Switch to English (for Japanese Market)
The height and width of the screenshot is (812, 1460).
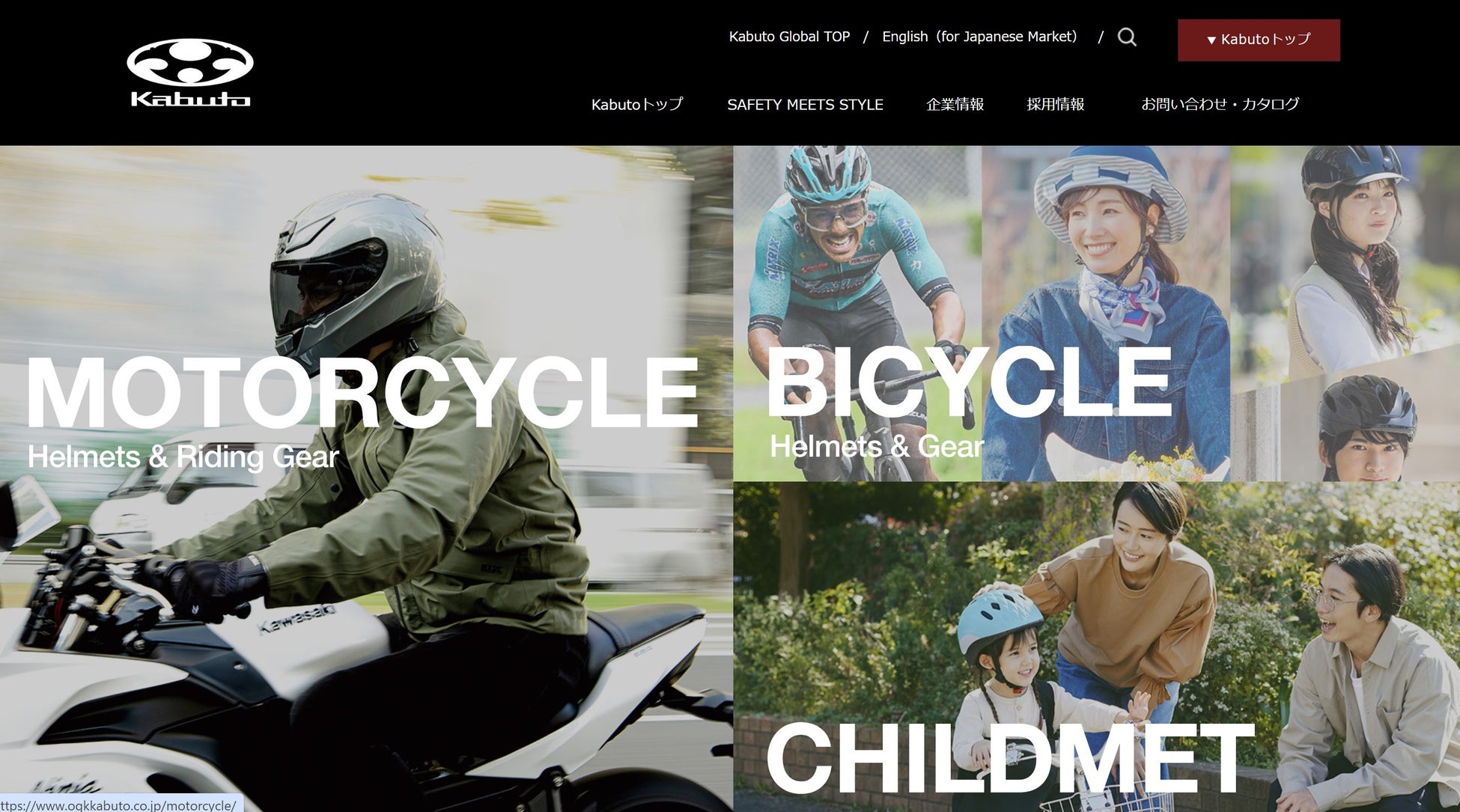coord(979,37)
